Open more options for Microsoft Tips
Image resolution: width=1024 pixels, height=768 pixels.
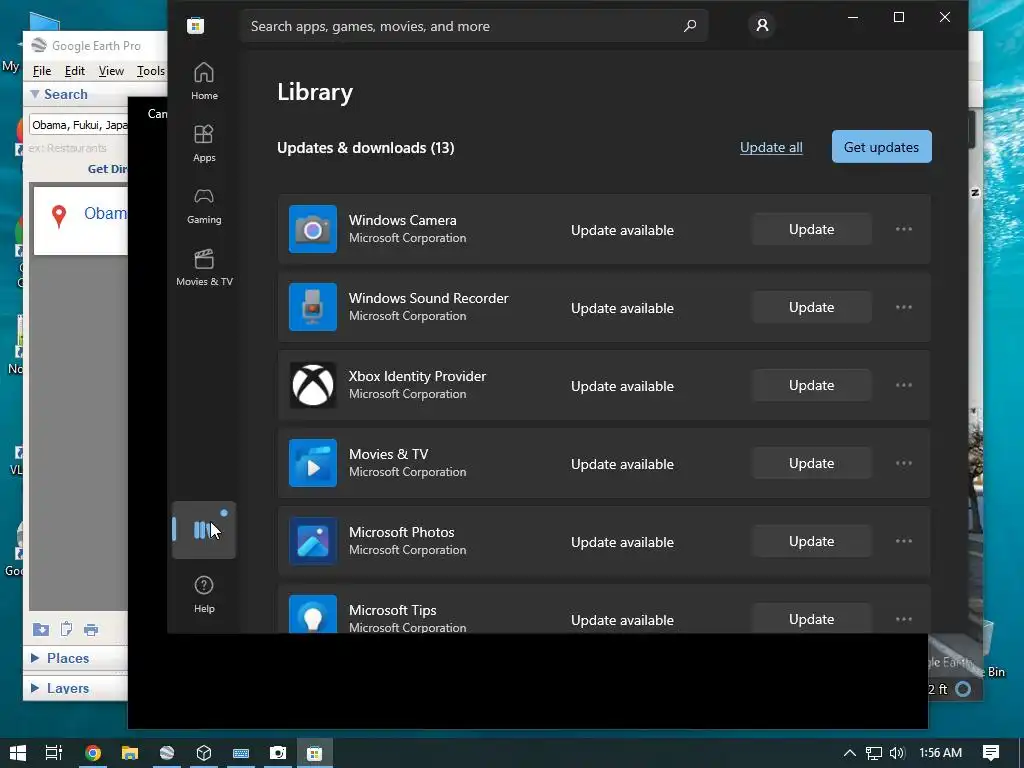pyautogui.click(x=904, y=619)
